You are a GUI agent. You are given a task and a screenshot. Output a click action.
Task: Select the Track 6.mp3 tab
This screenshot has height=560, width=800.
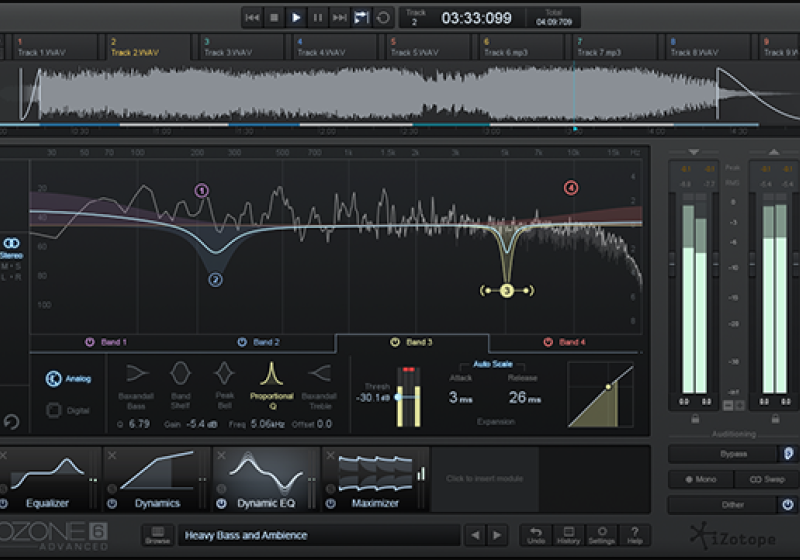click(521, 47)
